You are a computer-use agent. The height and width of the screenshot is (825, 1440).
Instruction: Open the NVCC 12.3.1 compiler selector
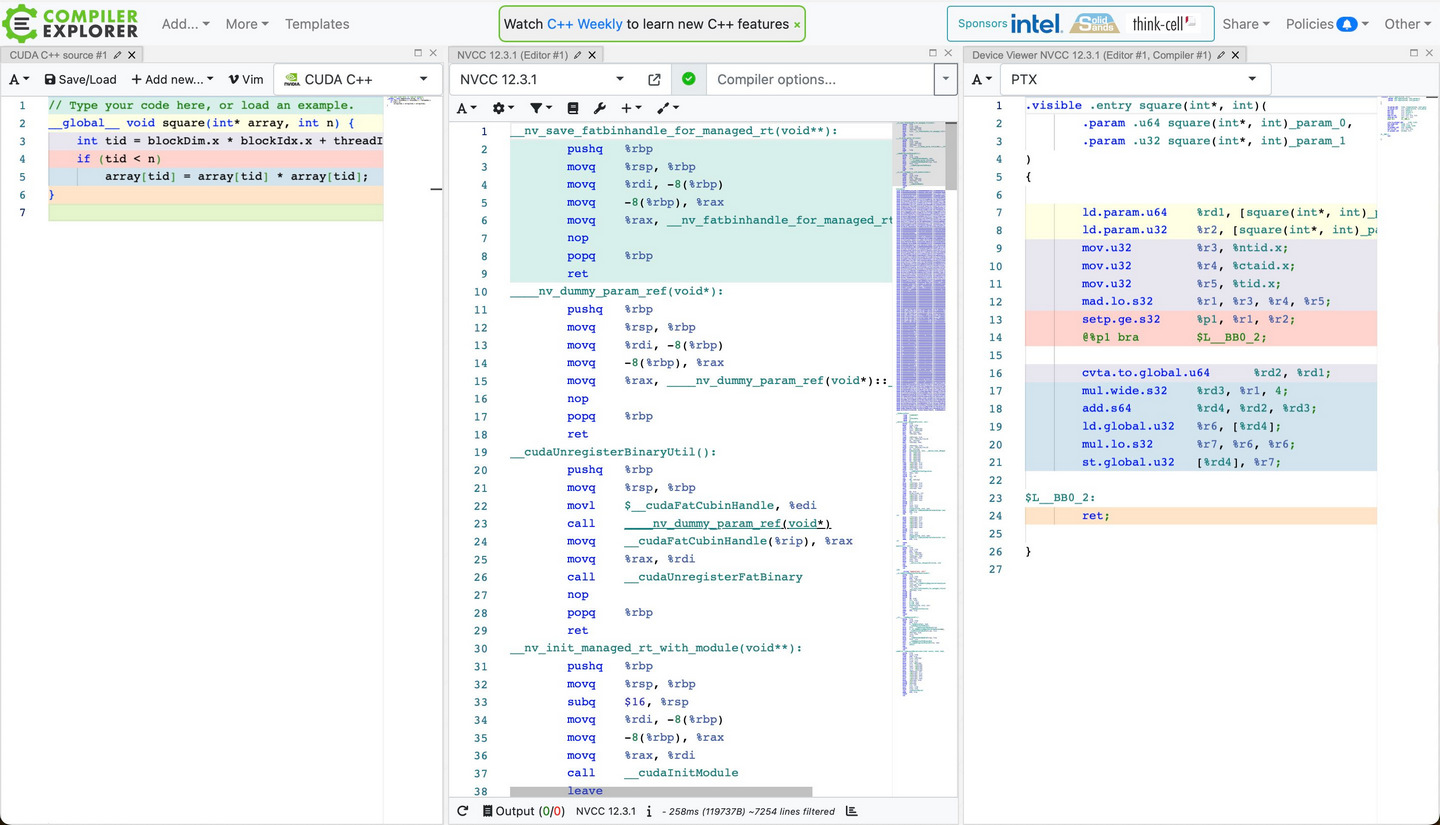(x=540, y=79)
